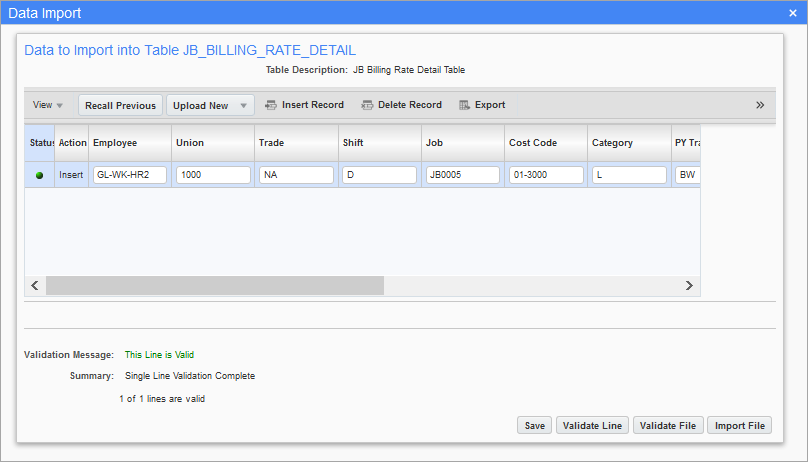Click the Insert Record icon

tap(271, 105)
